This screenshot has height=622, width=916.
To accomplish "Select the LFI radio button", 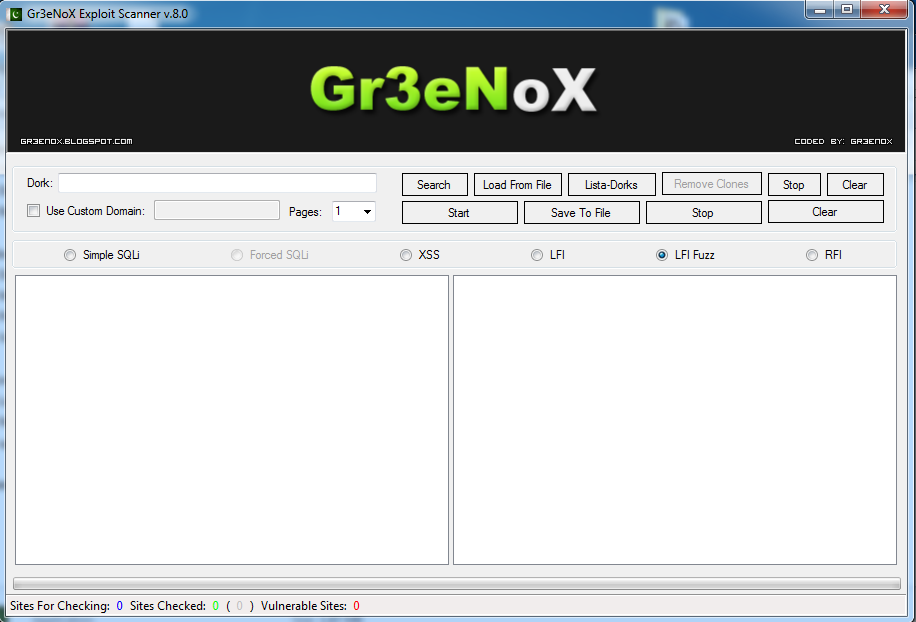I will click(x=537, y=255).
